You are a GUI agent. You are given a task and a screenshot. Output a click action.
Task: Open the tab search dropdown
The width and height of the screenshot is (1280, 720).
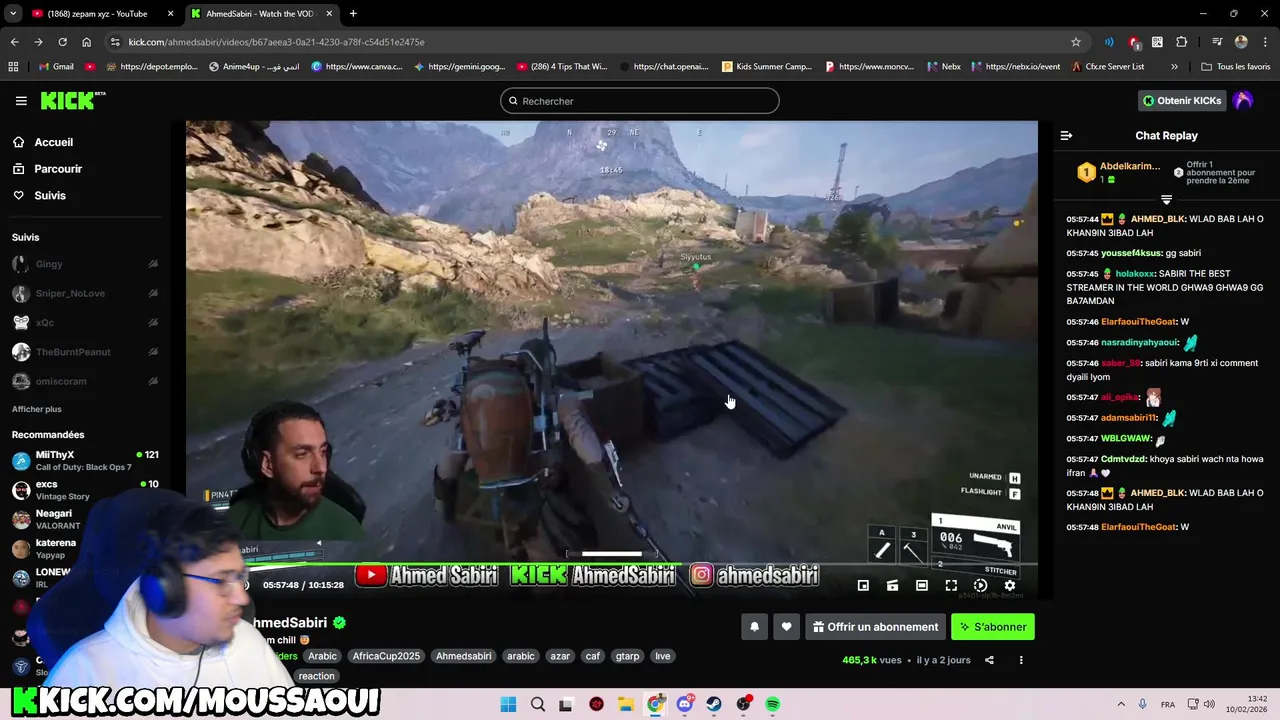coord(12,14)
